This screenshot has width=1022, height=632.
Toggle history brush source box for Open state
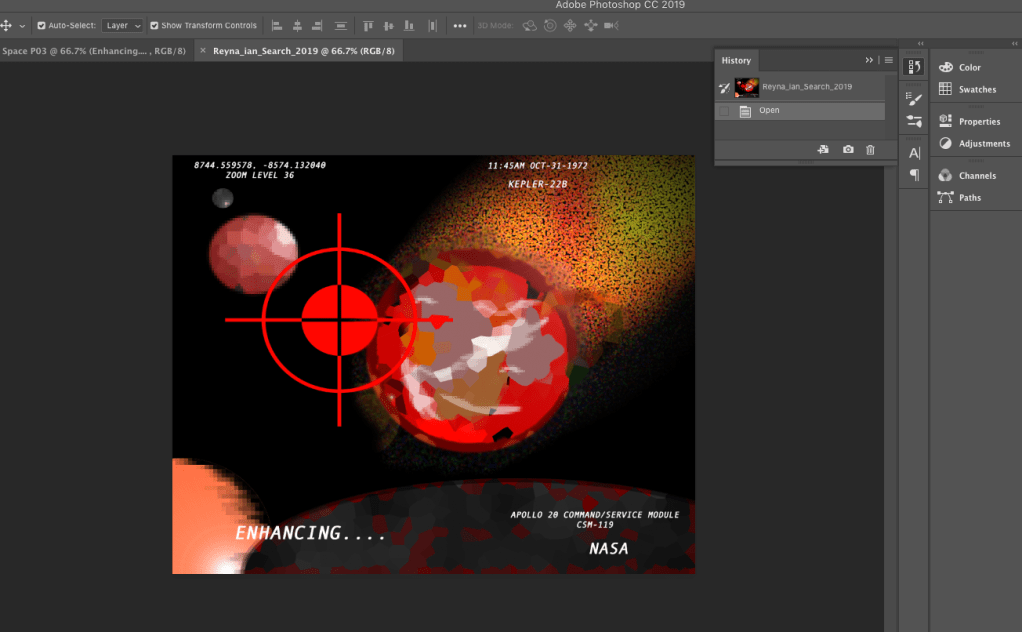tap(724, 111)
